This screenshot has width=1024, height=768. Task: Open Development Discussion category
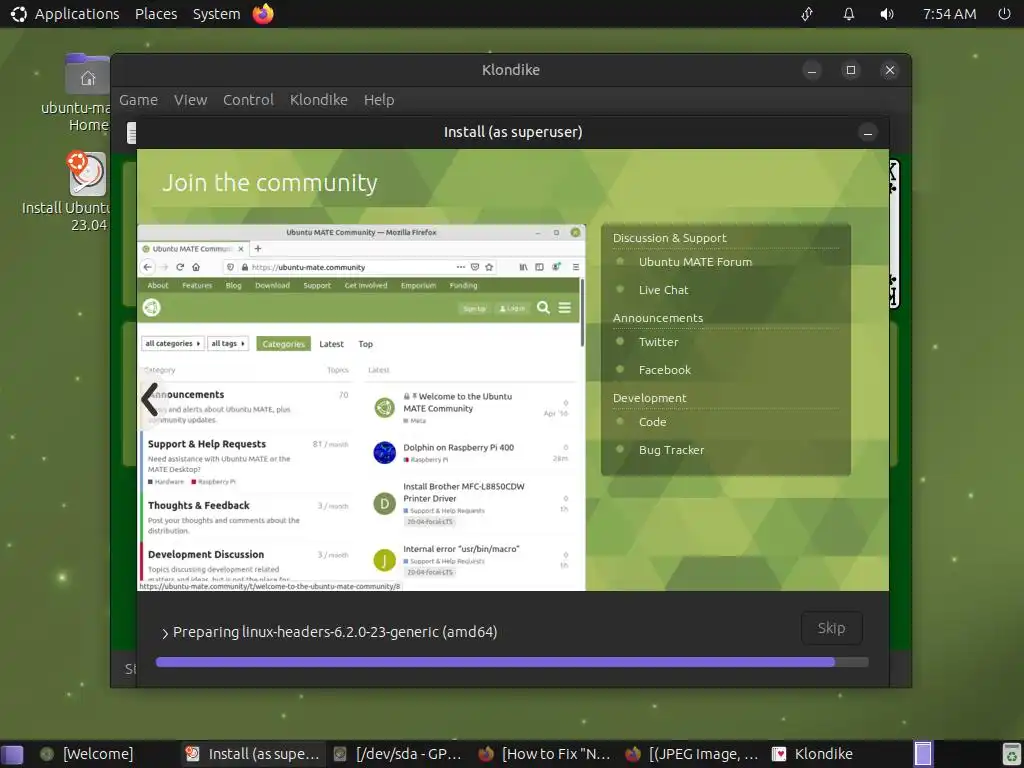point(206,554)
